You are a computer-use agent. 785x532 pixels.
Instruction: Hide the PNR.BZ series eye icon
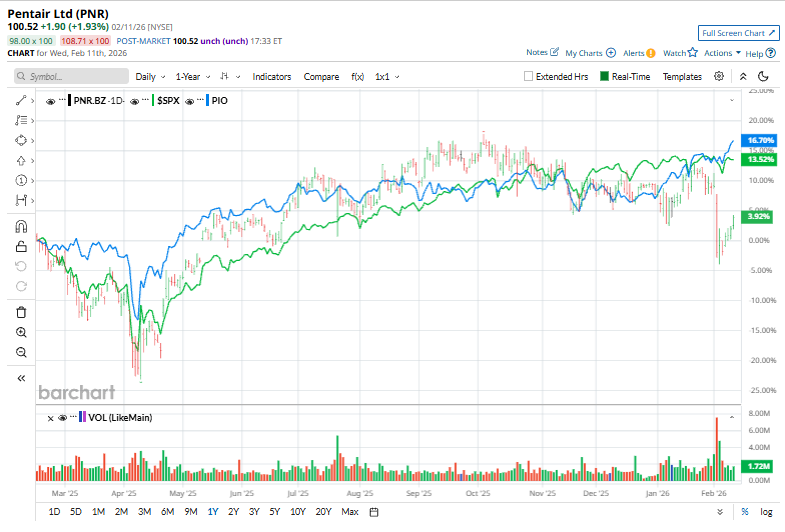point(50,101)
